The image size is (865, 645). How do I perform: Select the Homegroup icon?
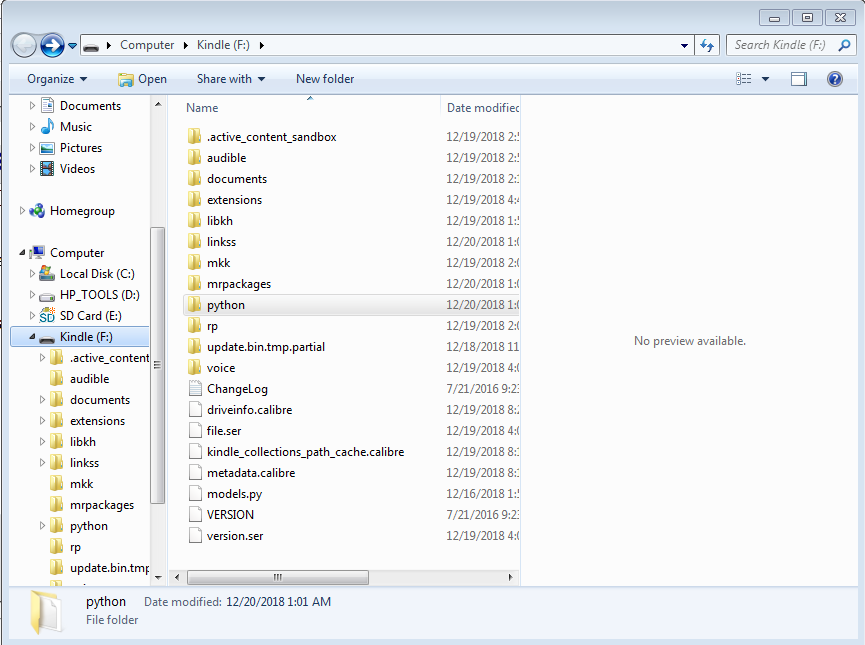(x=37, y=211)
